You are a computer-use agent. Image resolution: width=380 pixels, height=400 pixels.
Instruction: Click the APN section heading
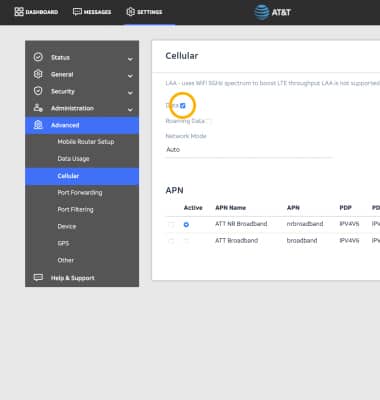[x=174, y=190]
